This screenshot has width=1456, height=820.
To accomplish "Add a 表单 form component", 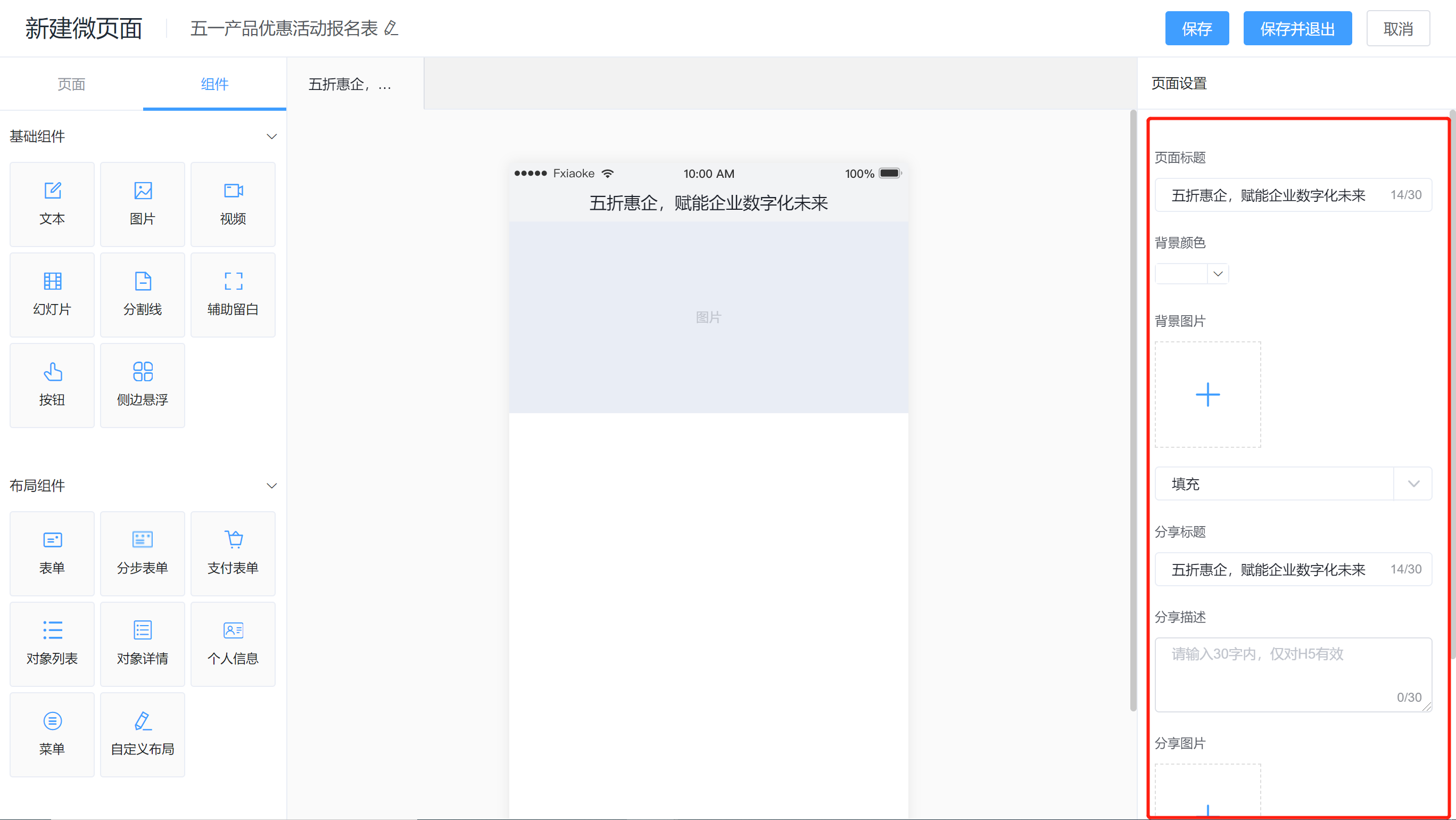I will (x=52, y=554).
